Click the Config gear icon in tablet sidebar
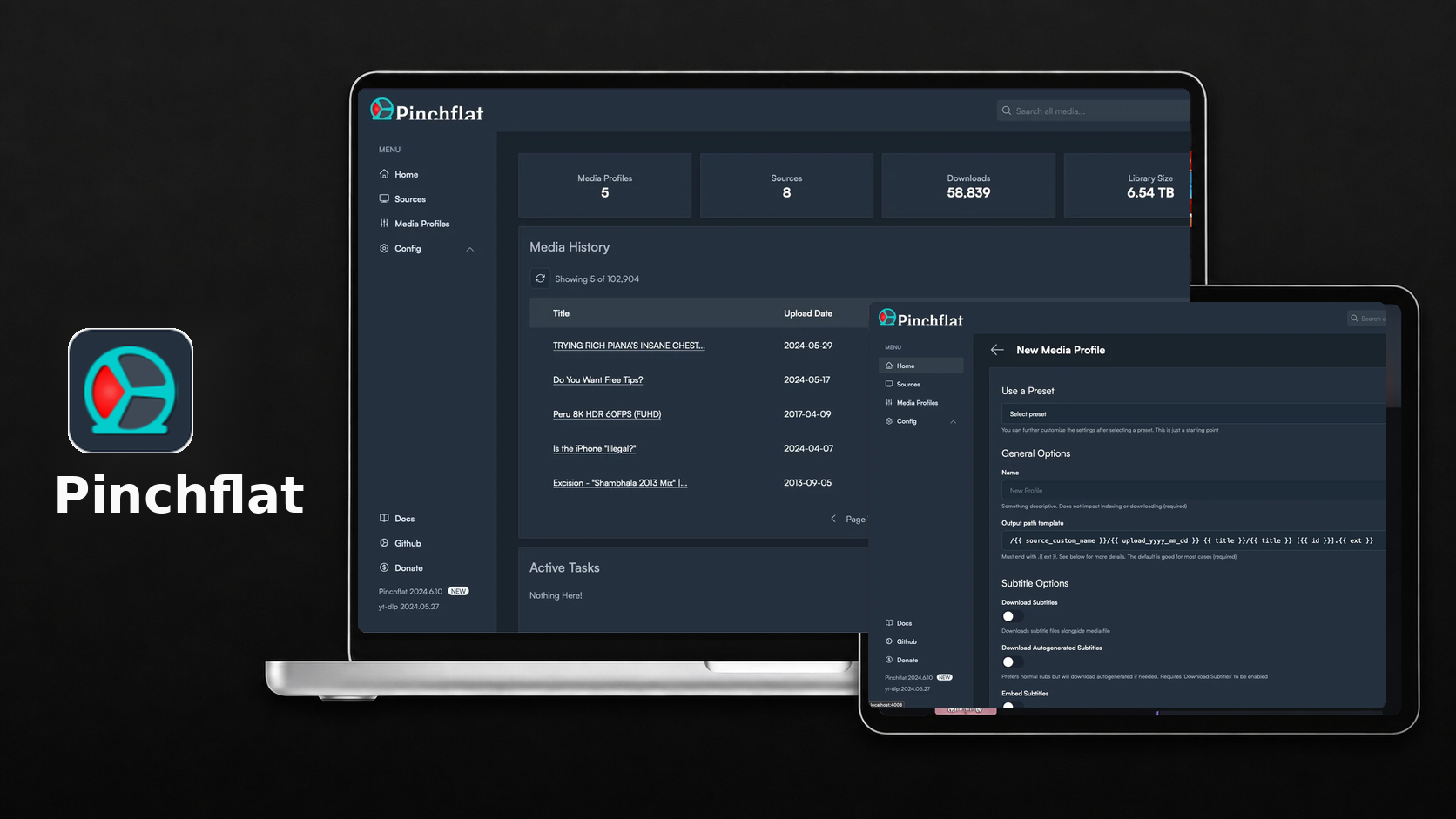The height and width of the screenshot is (819, 1456). [x=889, y=420]
